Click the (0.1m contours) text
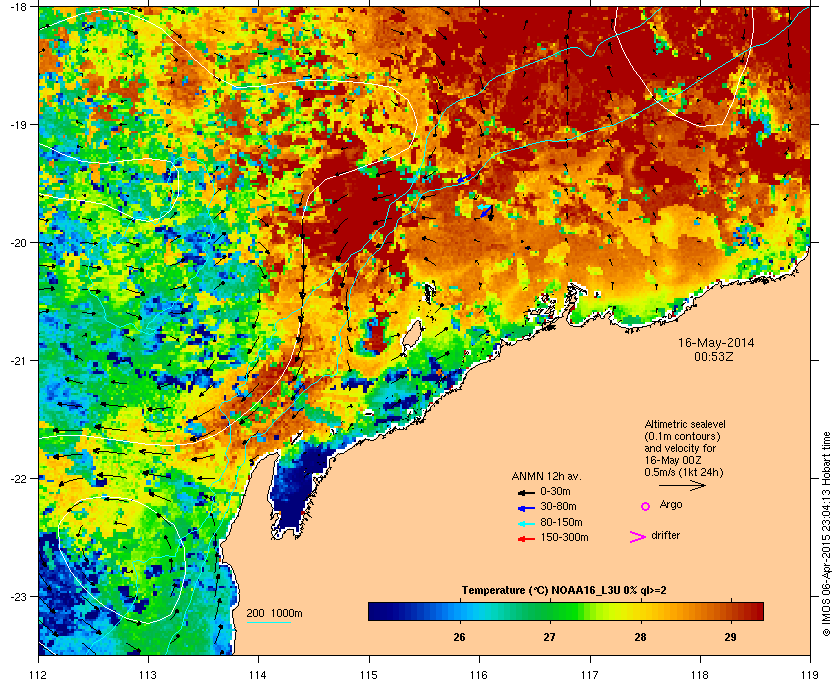This screenshot has width=840, height=680. click(x=682, y=436)
